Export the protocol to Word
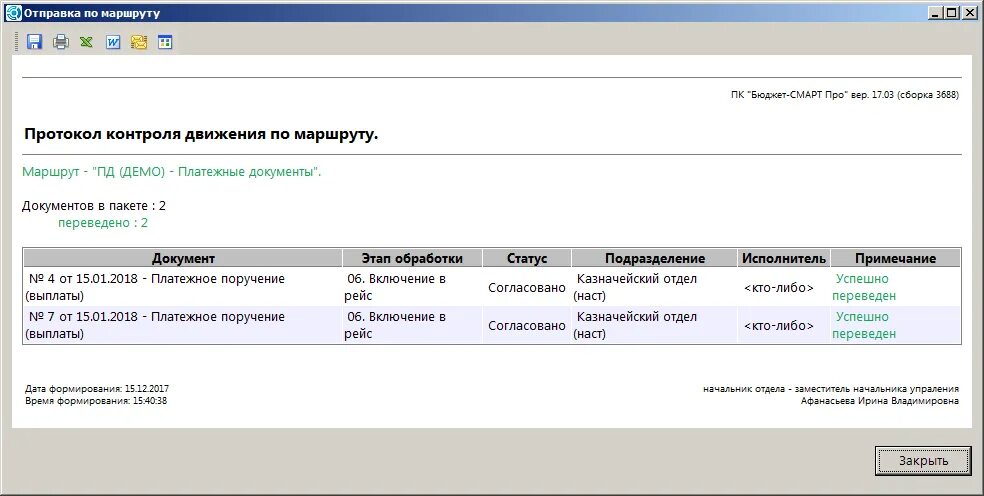 tap(113, 42)
